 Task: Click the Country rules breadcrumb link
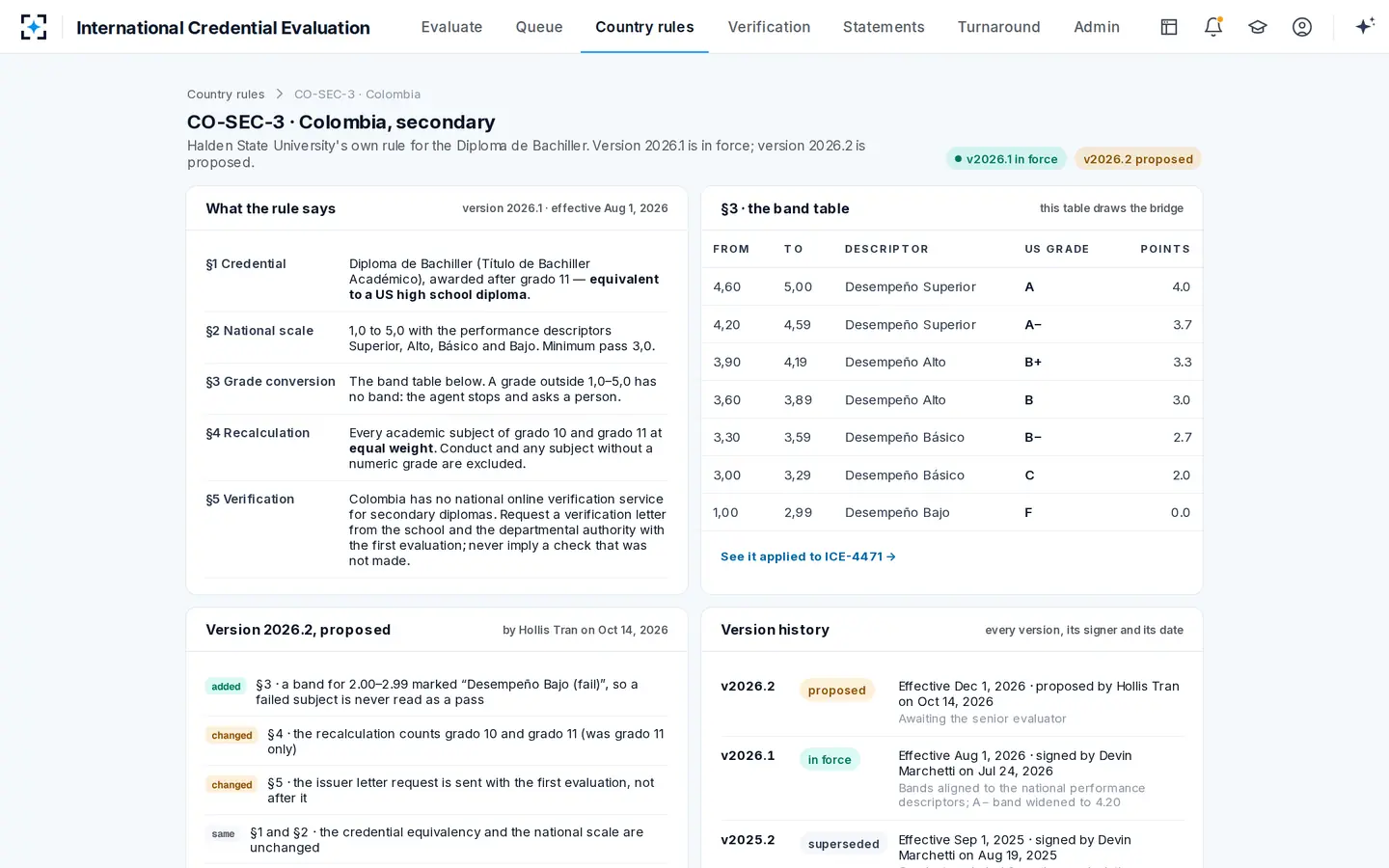226,95
